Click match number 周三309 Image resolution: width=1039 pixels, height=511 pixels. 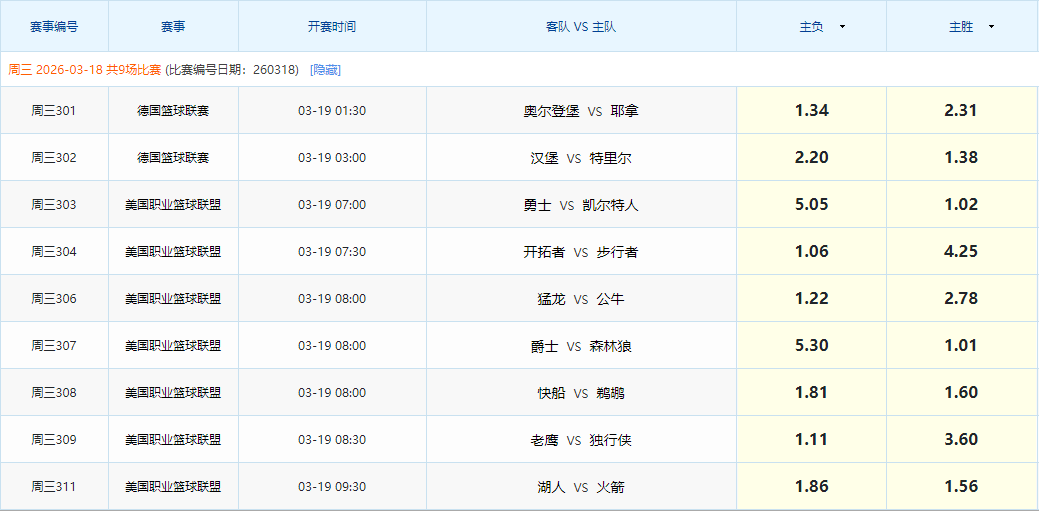coord(54,440)
